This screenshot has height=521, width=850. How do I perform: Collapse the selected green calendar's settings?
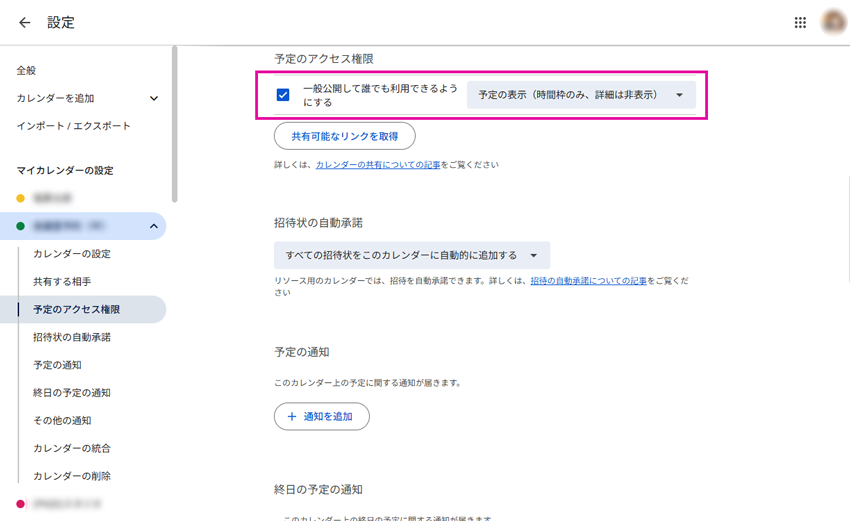[153, 226]
